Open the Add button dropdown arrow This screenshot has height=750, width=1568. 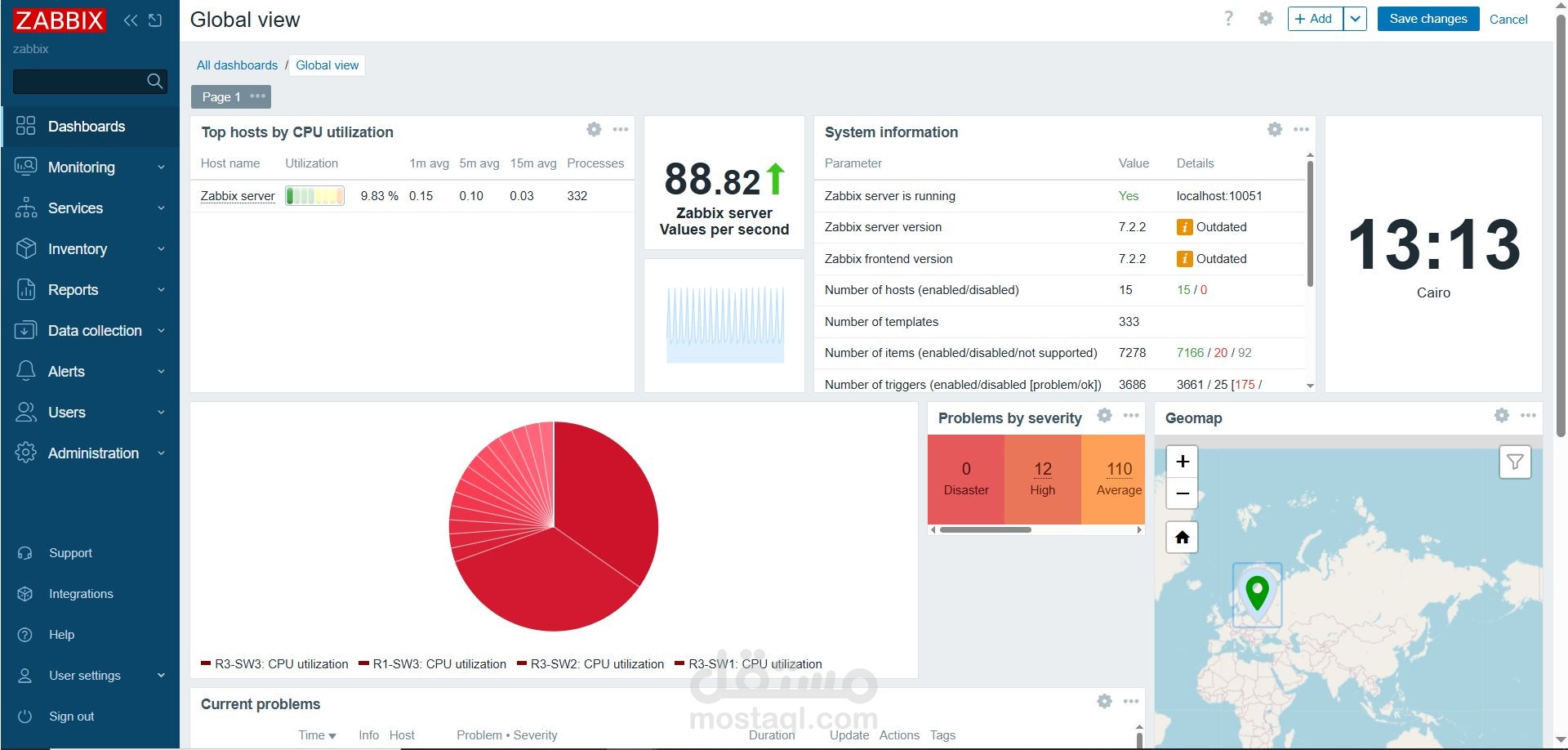tap(1355, 19)
